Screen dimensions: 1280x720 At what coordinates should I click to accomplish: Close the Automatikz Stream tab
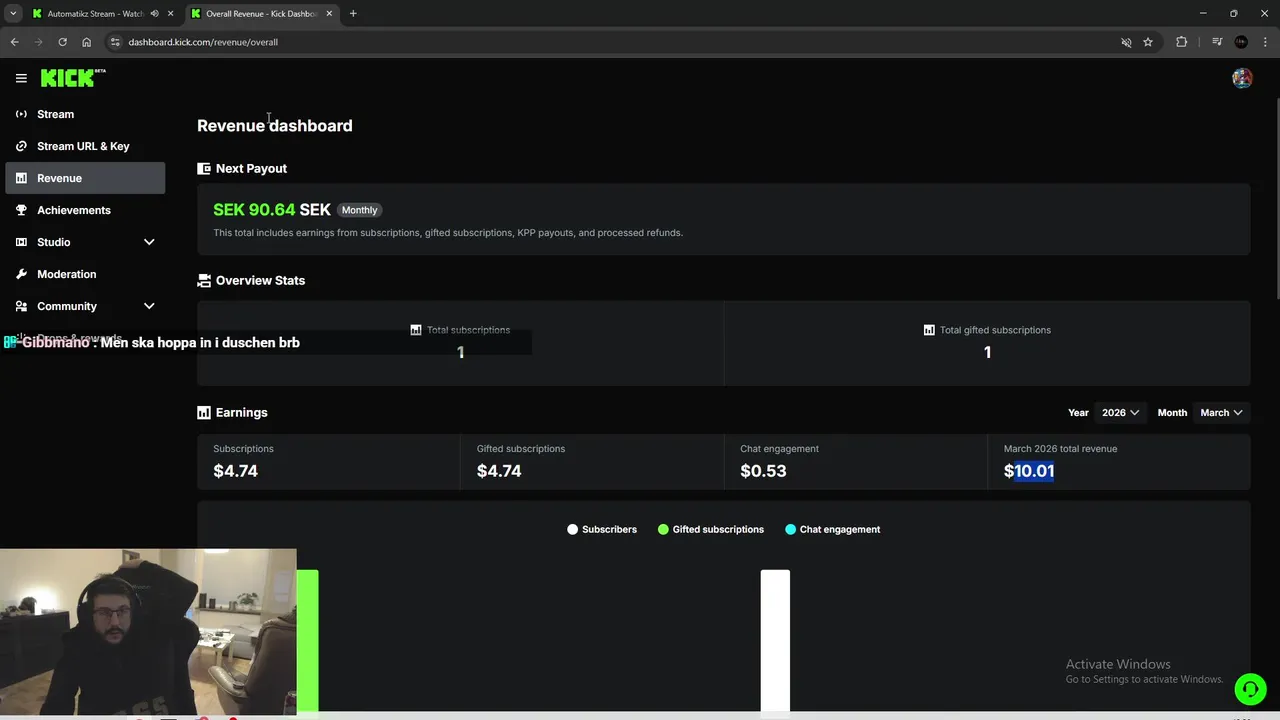[x=171, y=14]
